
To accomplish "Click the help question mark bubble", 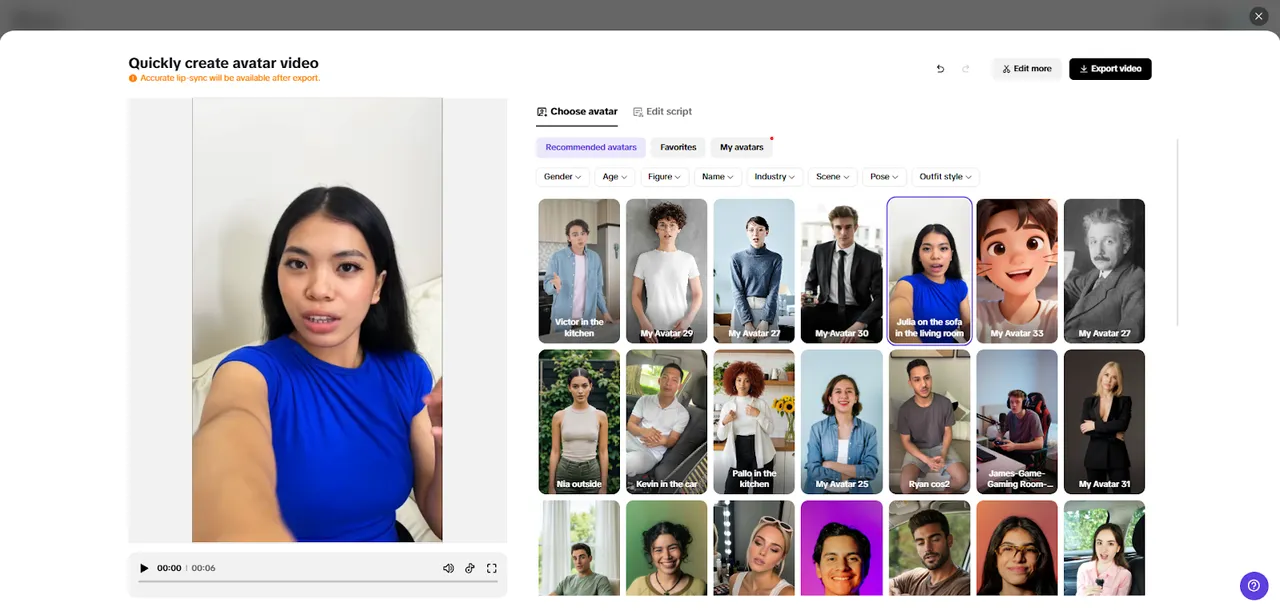I will [1254, 585].
